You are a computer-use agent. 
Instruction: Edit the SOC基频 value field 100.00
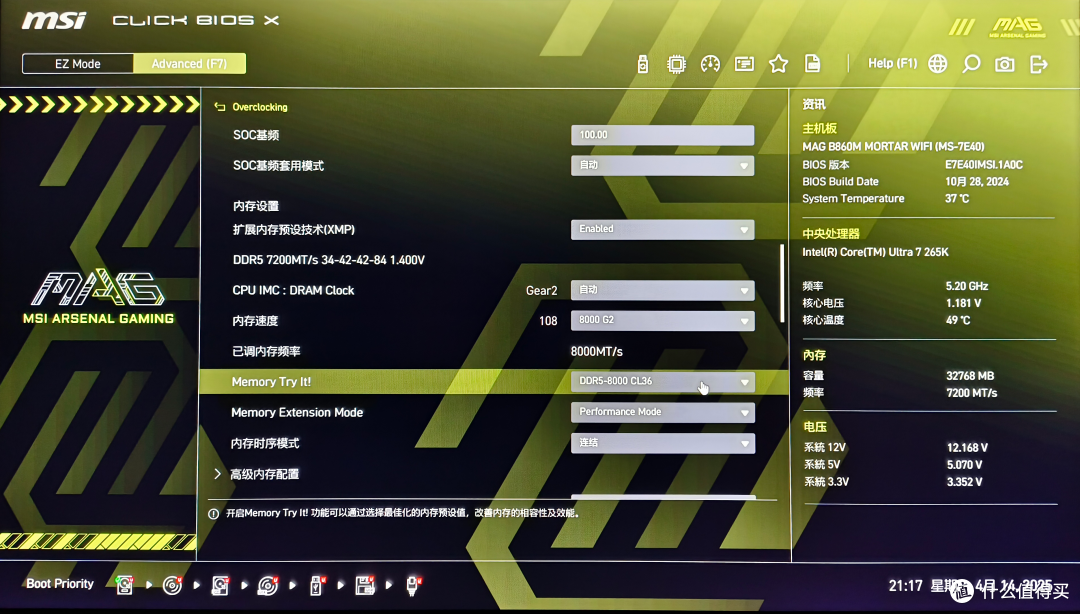(x=663, y=135)
